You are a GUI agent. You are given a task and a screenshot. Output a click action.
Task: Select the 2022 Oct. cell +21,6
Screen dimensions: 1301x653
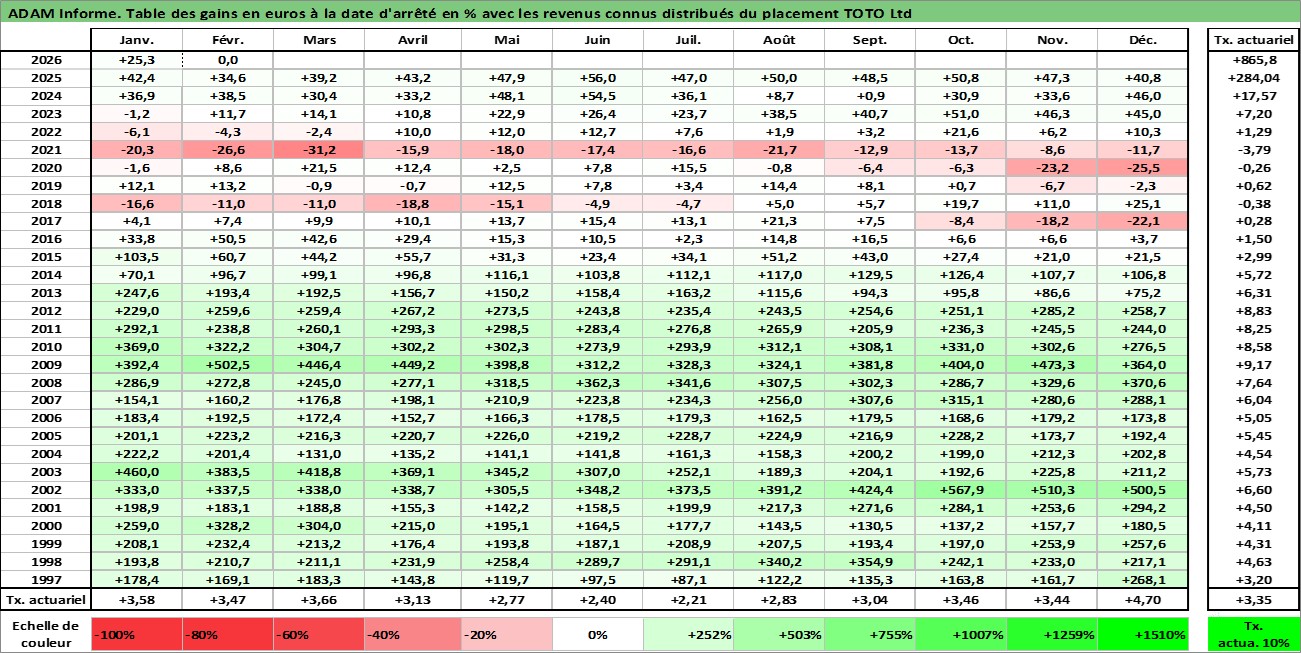961,132
